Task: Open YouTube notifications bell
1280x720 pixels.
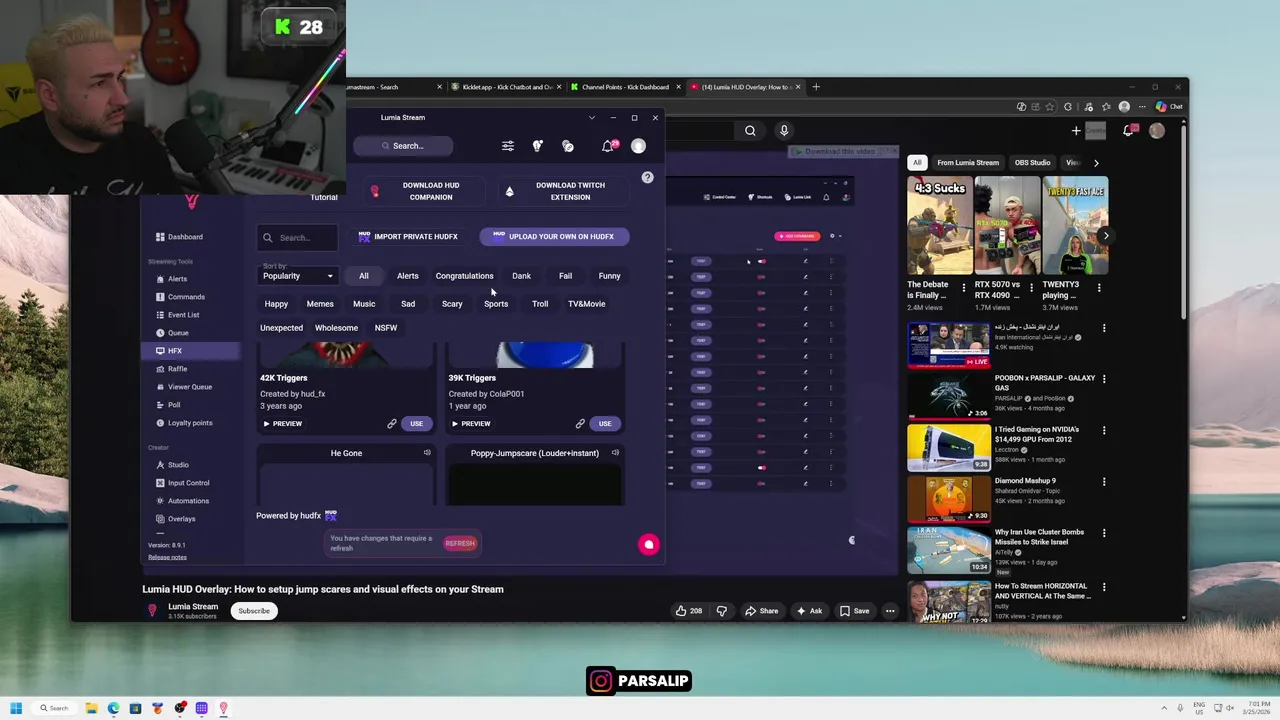Action: 1129,130
